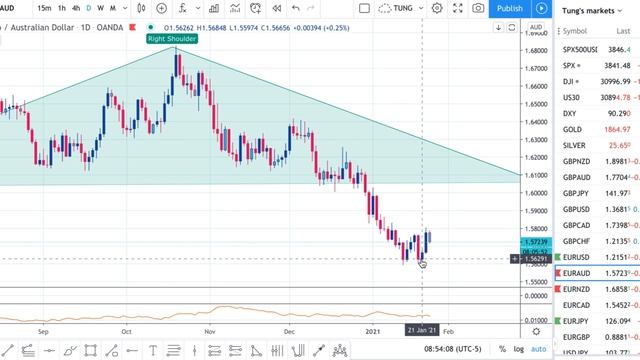The image size is (640, 360).
Task: Select the Trend Line drawing tool
Action: [8, 350]
